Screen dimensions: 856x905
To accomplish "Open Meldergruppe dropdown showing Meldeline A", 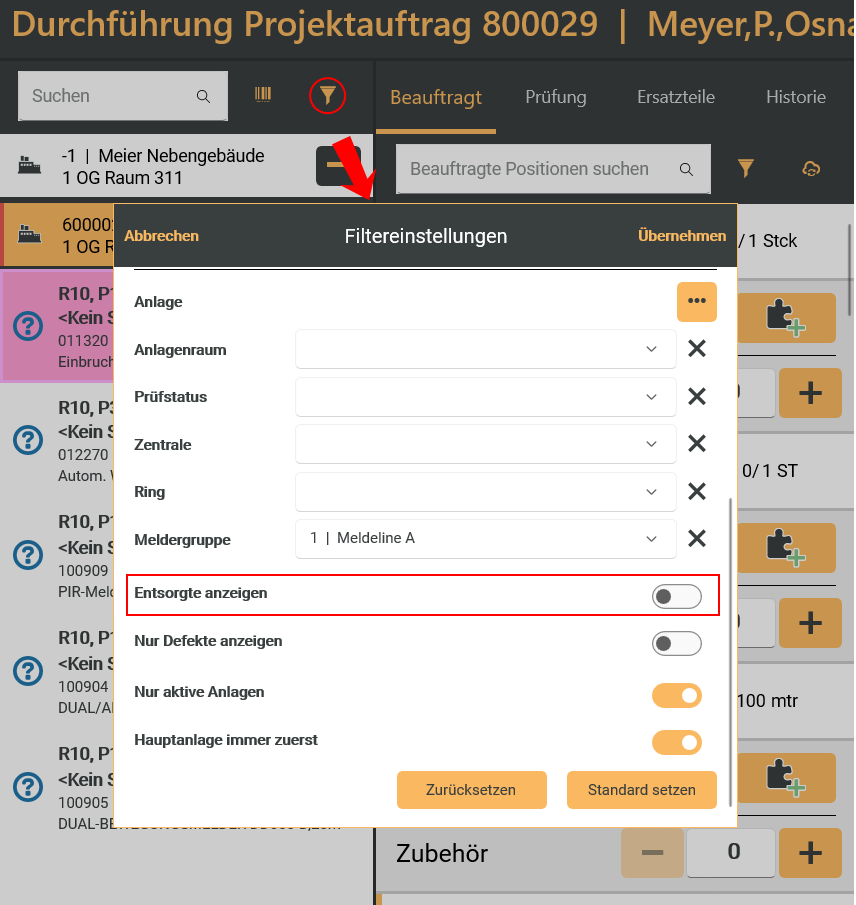I will pos(485,539).
